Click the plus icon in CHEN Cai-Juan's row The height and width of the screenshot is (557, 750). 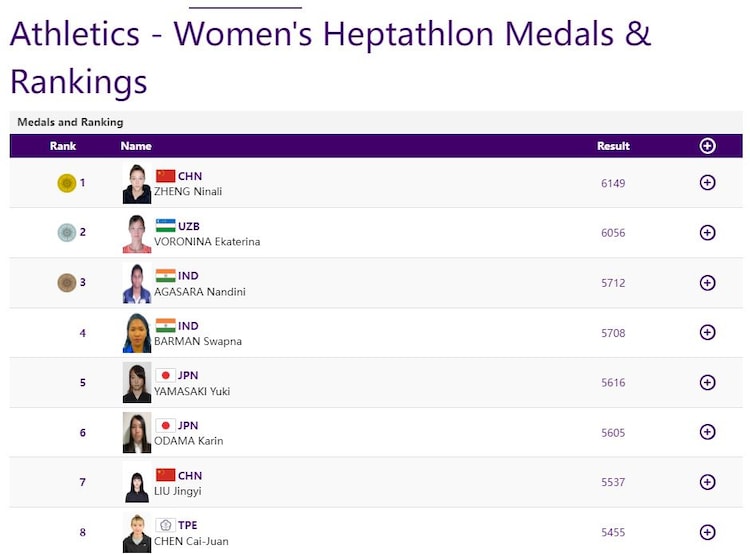[x=707, y=532]
